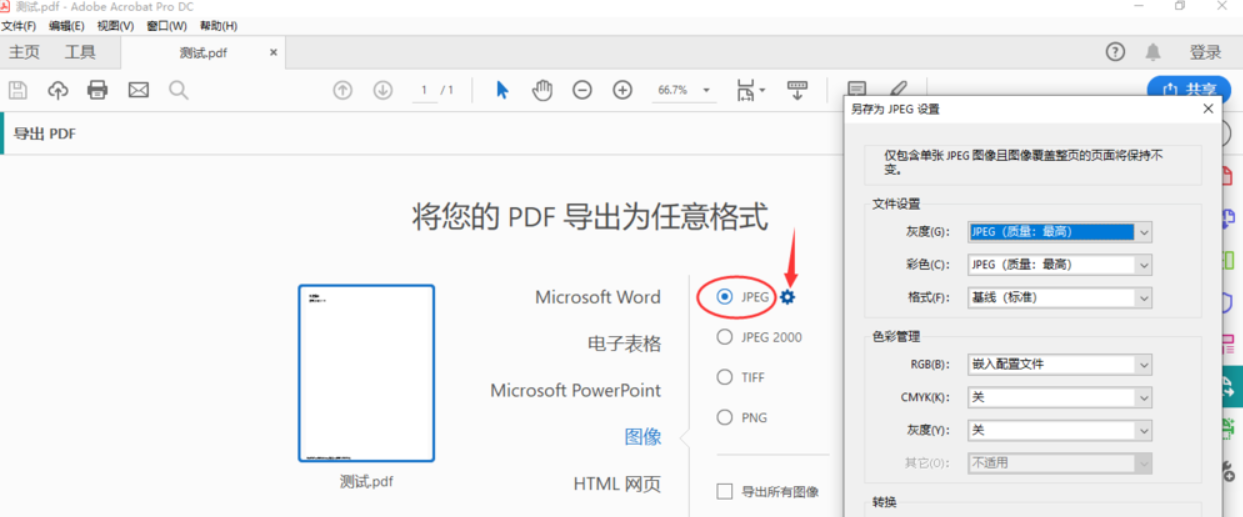This screenshot has width=1243, height=517.
Task: Open the 视图(V) menu
Action: point(115,25)
